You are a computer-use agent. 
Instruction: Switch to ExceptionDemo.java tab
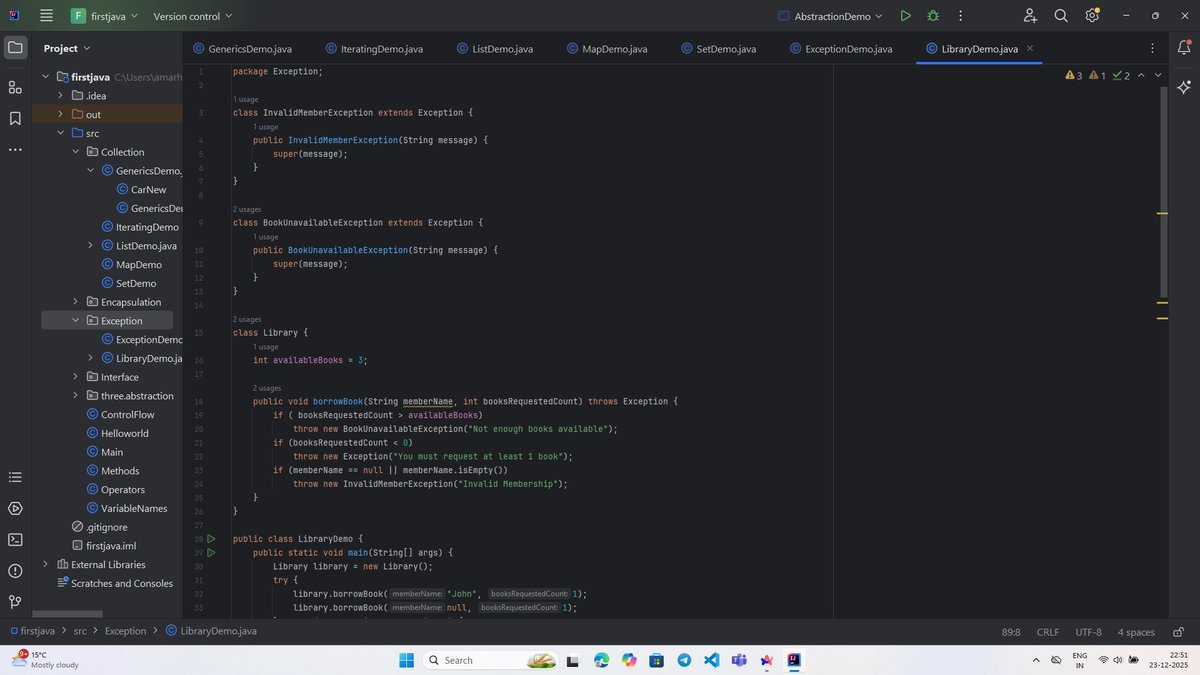point(840,48)
